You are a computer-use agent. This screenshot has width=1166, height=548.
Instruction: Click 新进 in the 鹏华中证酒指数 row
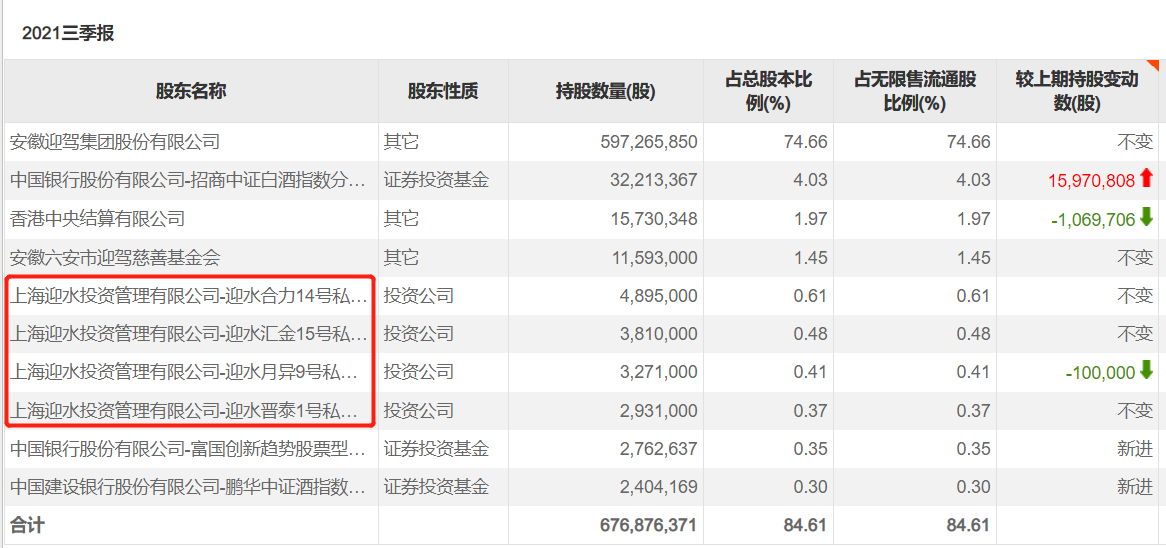tap(1136, 487)
